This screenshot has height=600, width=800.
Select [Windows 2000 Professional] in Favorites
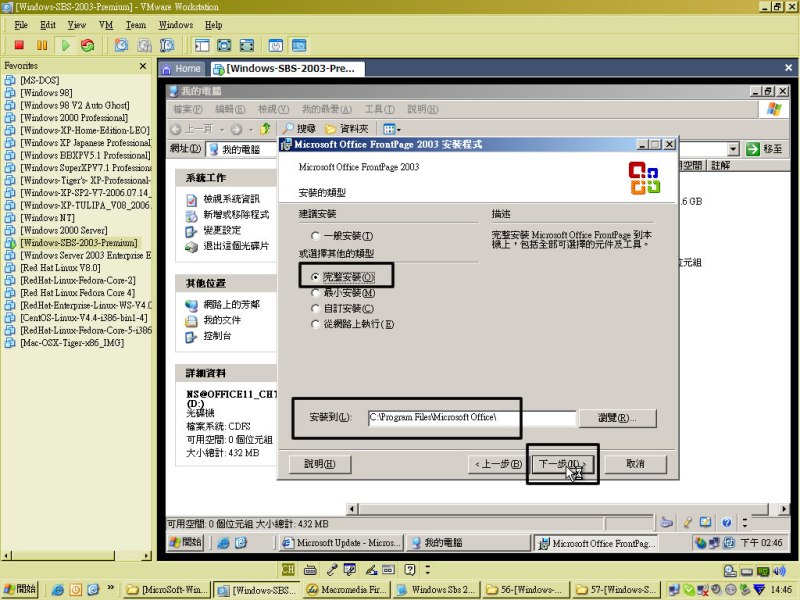74,118
